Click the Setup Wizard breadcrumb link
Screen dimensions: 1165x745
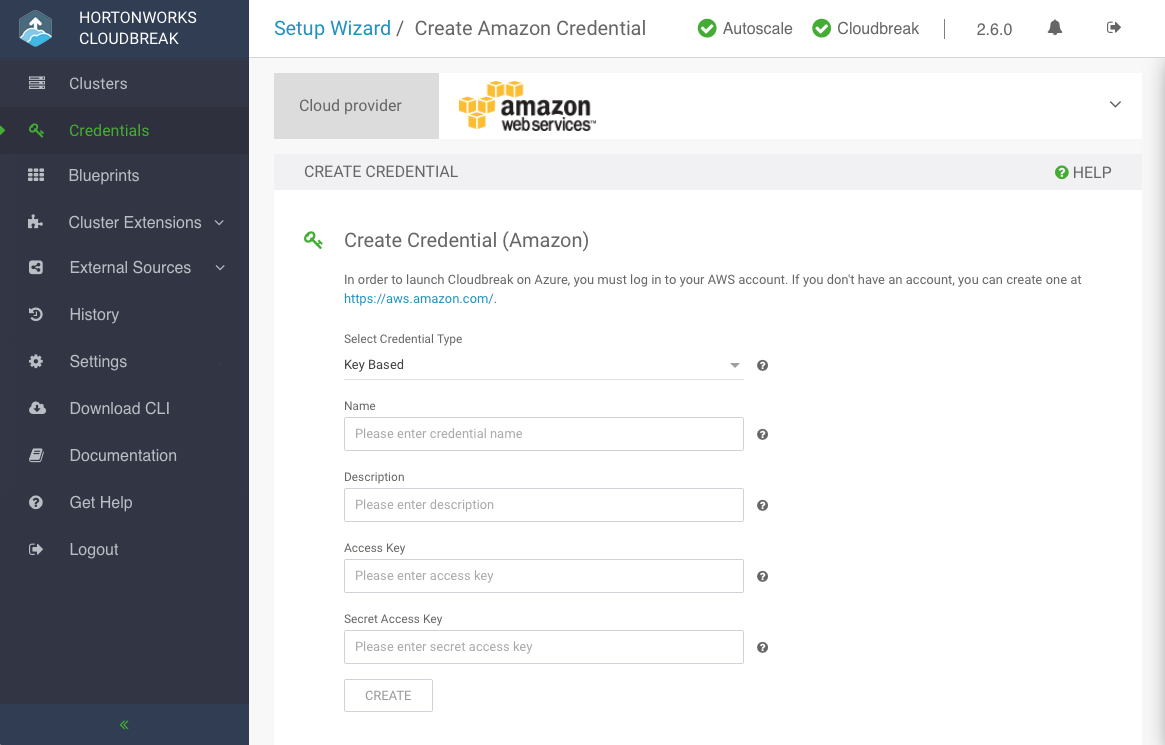pos(332,28)
